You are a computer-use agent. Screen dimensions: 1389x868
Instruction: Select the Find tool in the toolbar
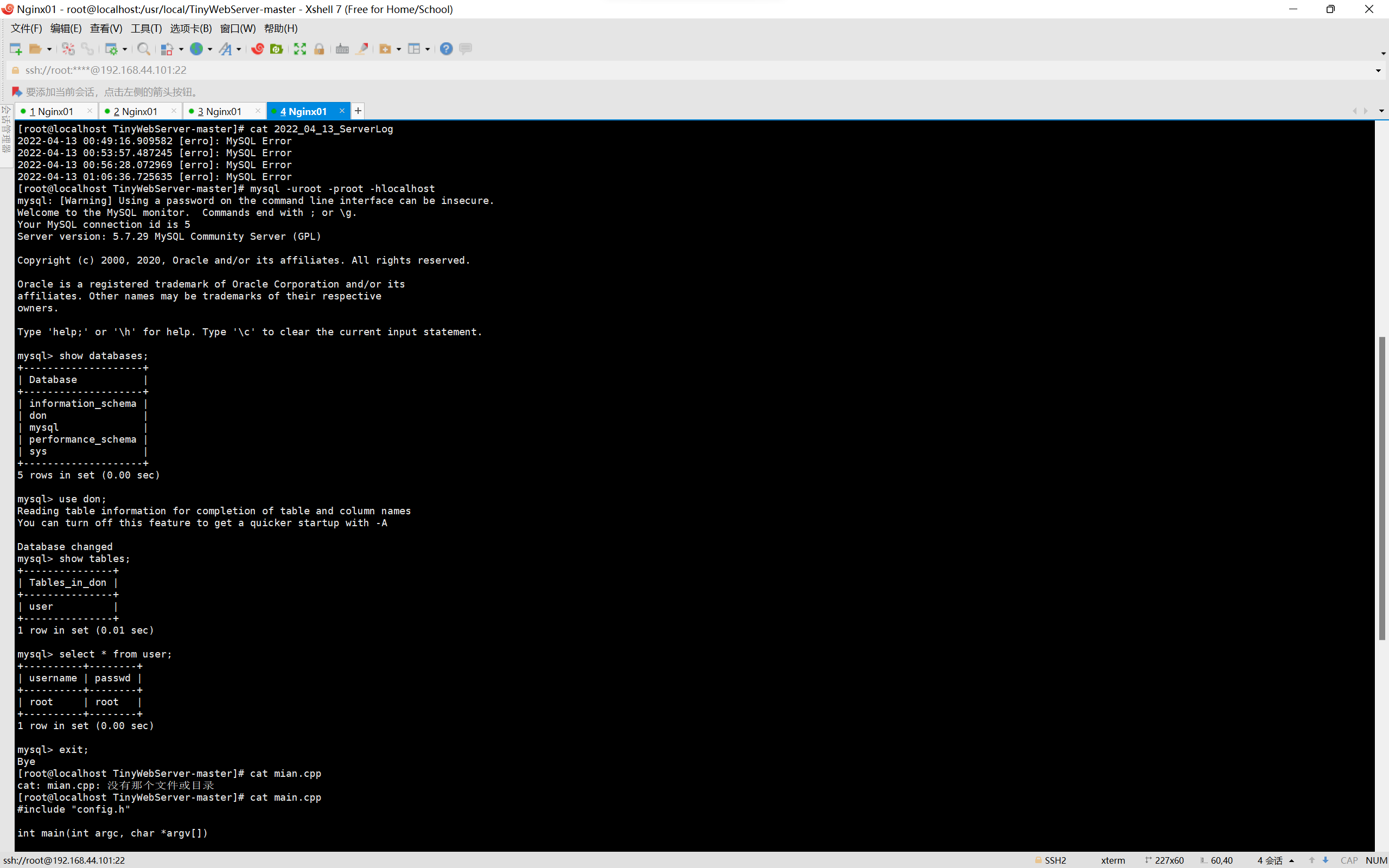143,49
